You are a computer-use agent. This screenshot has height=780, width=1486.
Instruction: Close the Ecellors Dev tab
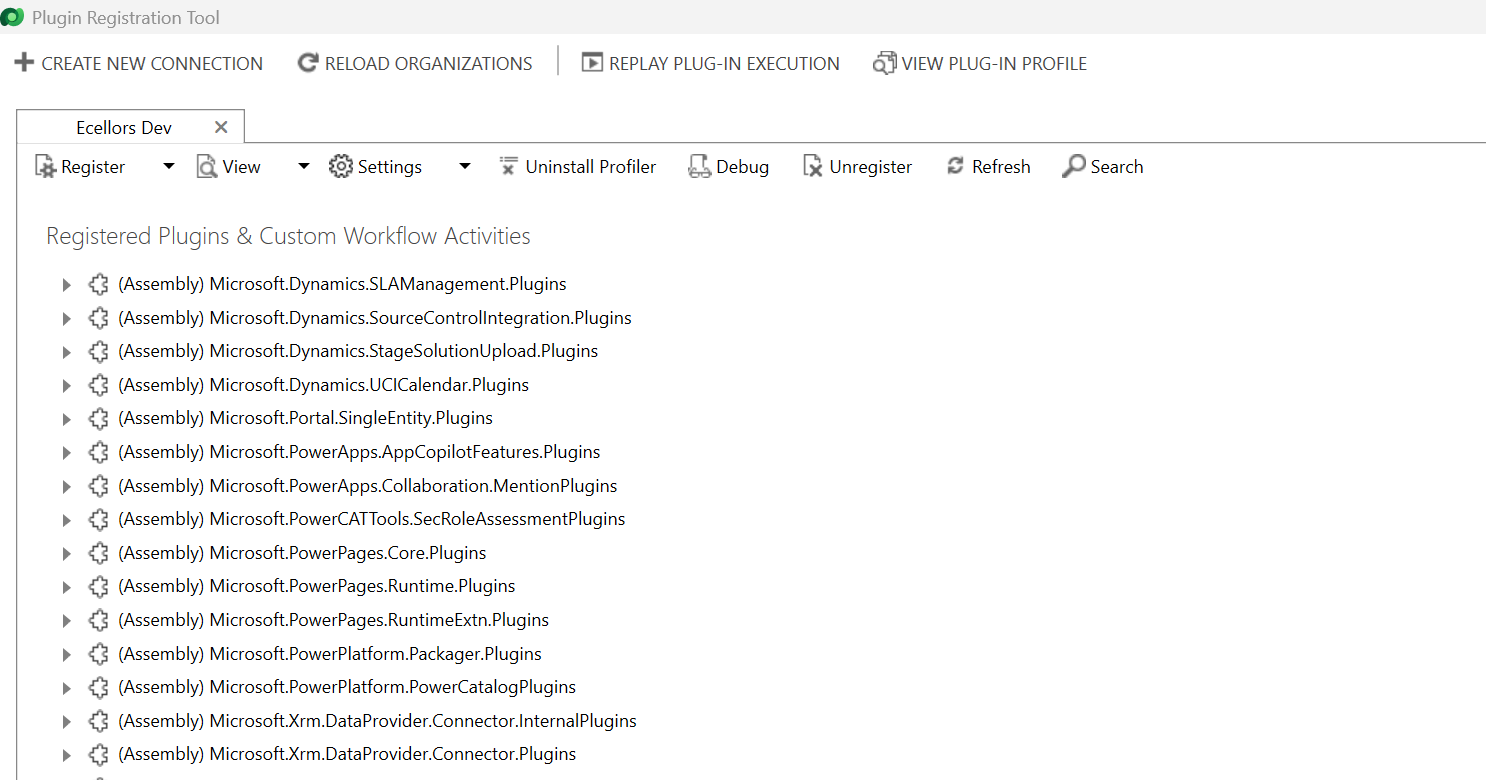pyautogui.click(x=221, y=127)
